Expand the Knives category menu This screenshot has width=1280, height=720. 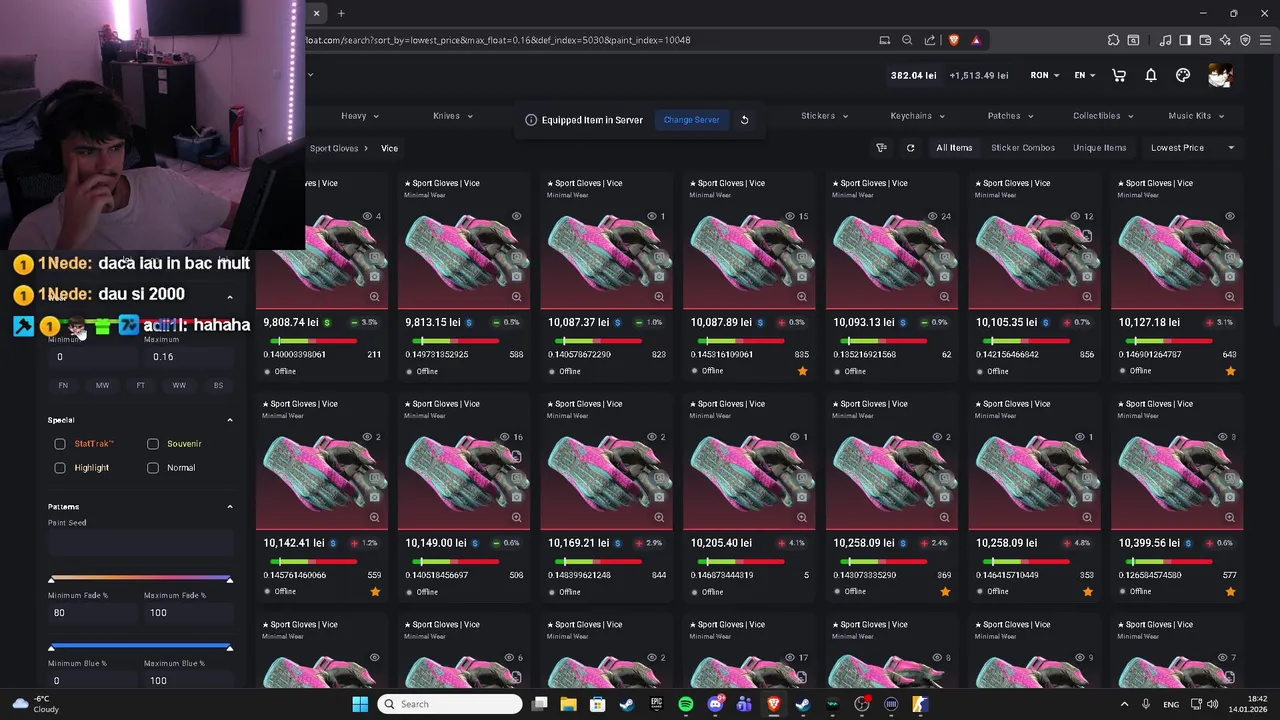[x=452, y=116]
